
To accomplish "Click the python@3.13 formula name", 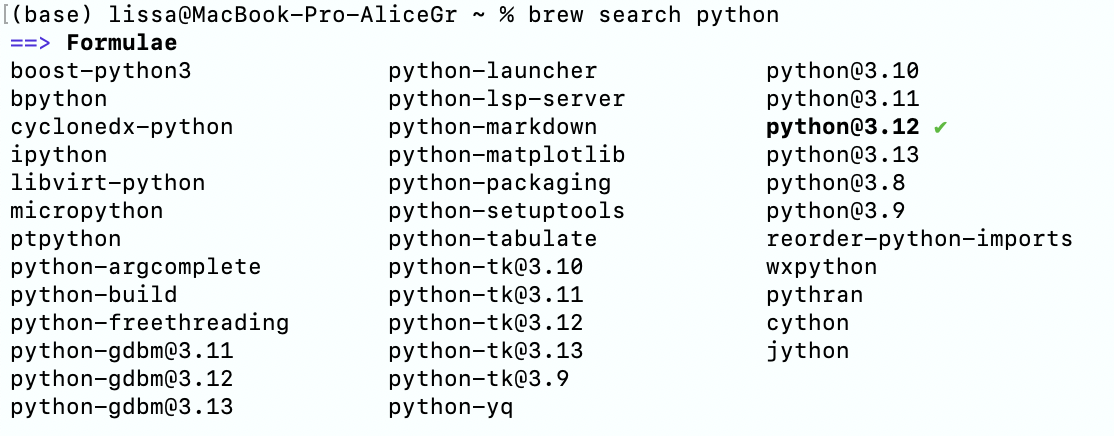I will coord(842,155).
